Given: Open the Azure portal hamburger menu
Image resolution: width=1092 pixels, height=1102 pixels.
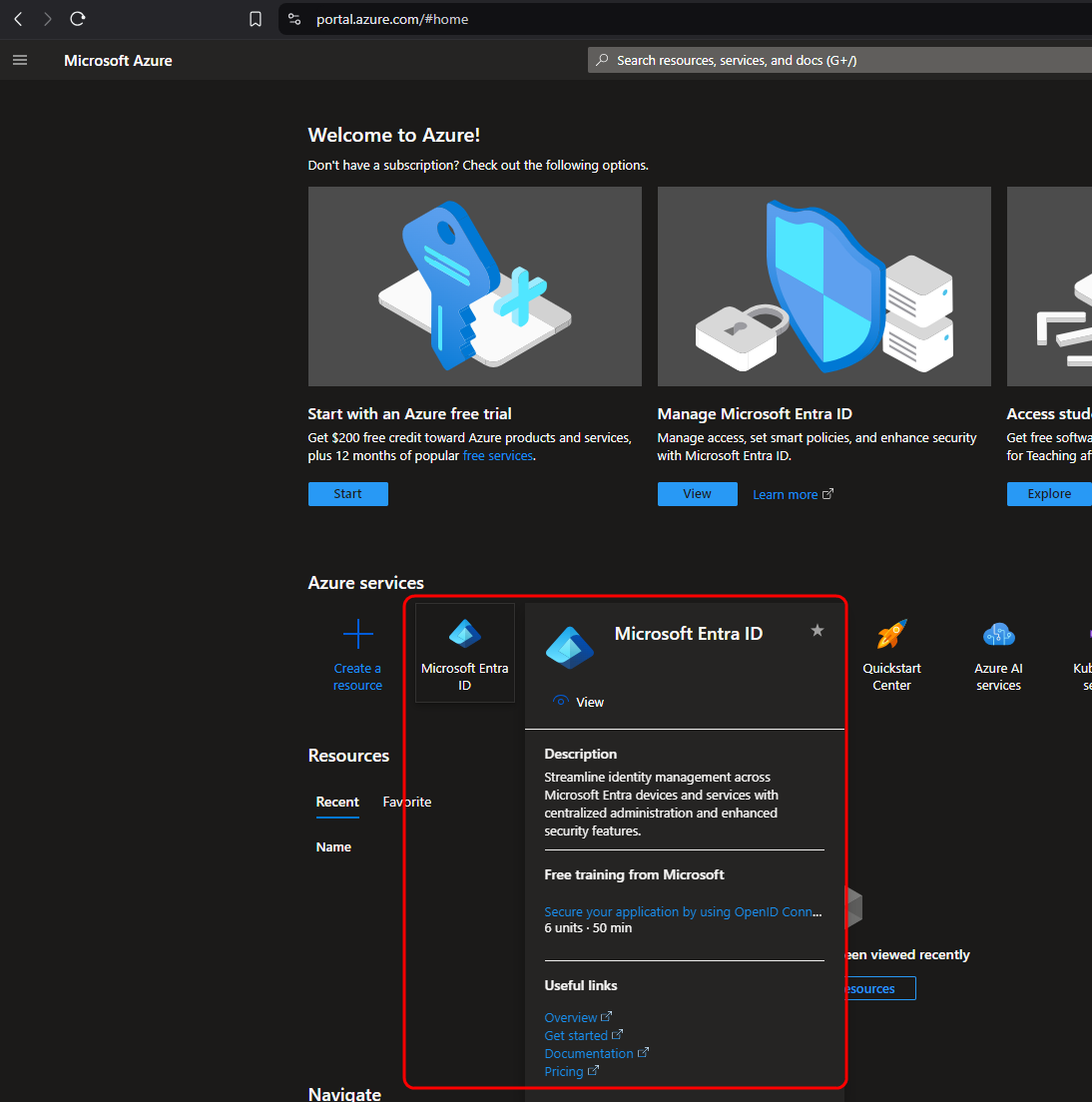Looking at the screenshot, I should 19,60.
